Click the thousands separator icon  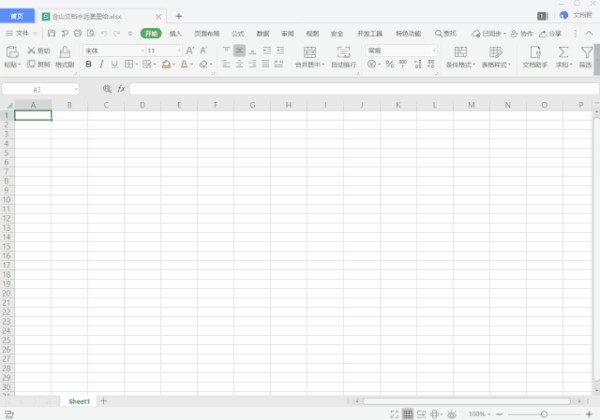(403, 64)
